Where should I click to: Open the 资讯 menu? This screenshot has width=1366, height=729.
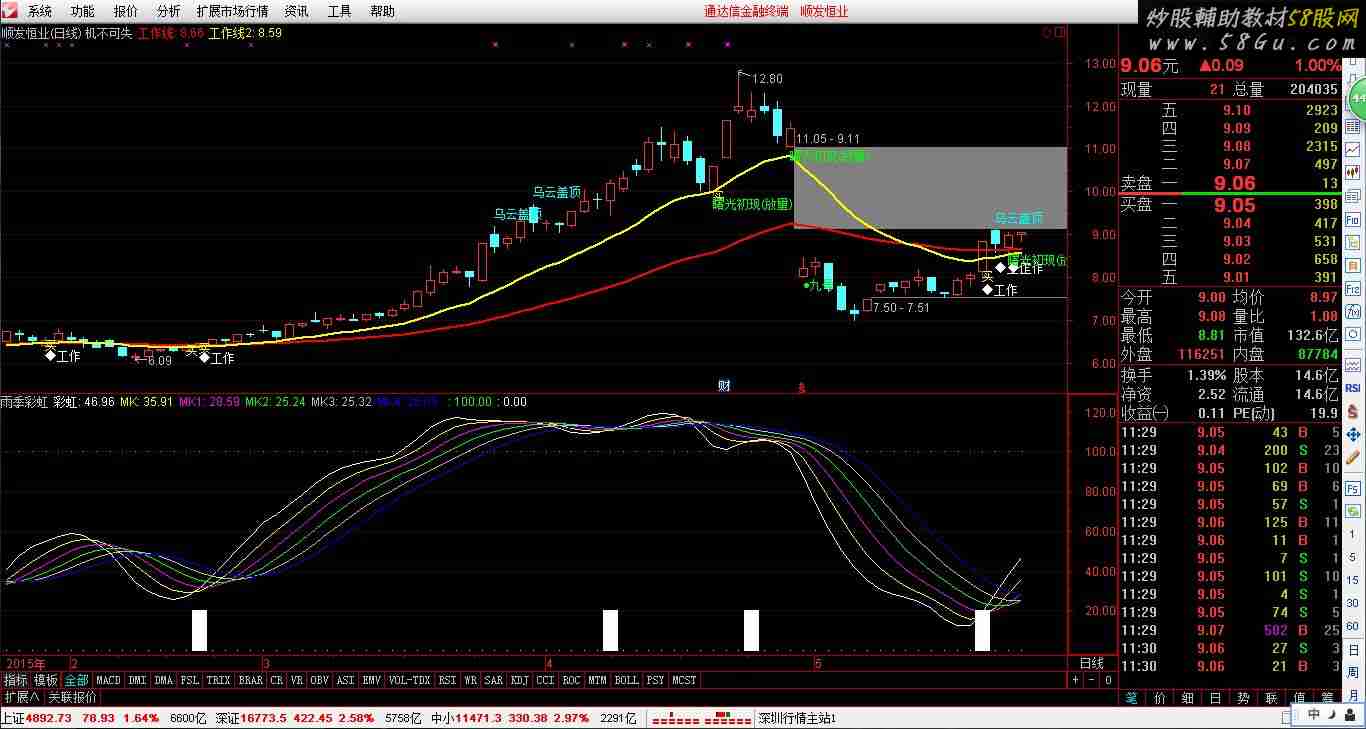pyautogui.click(x=297, y=11)
